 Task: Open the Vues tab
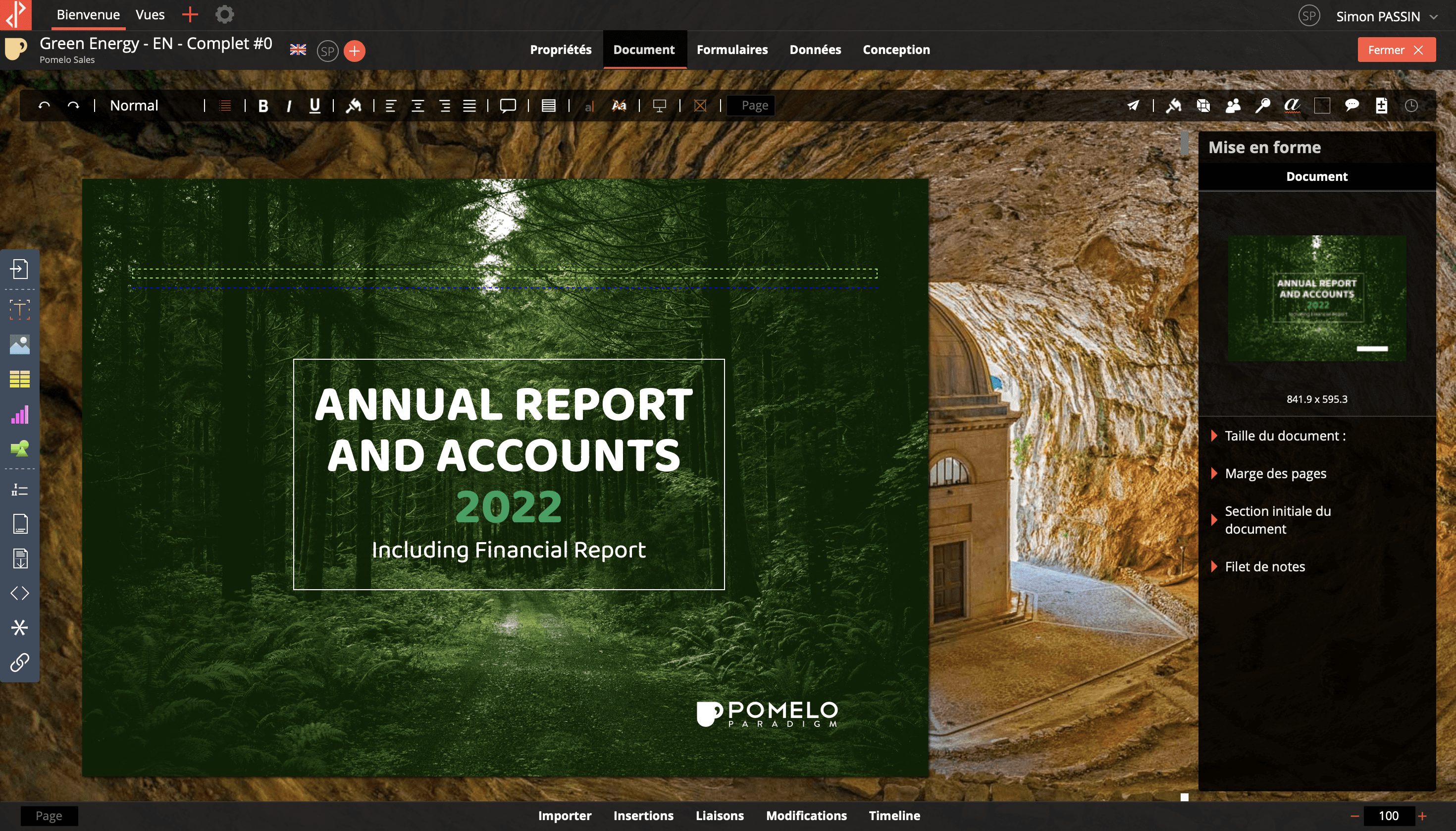click(150, 15)
